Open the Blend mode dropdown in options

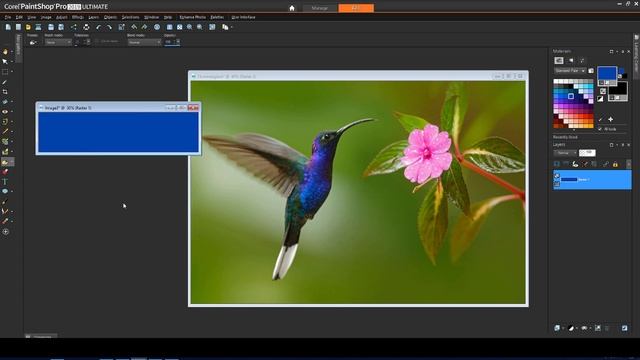[144, 42]
